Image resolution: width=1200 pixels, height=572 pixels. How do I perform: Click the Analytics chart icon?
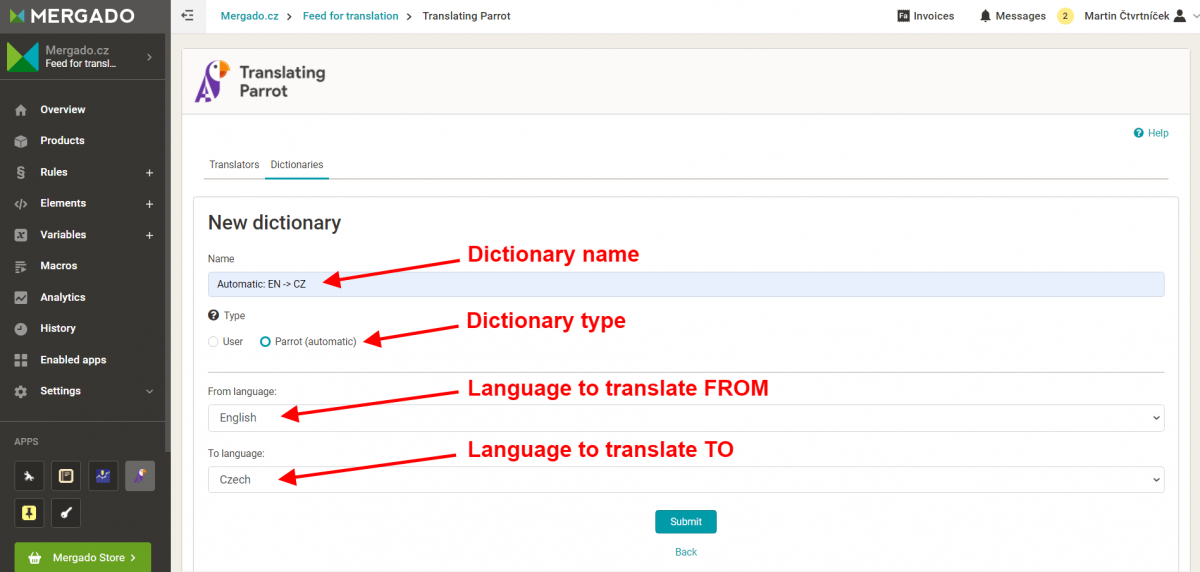(21, 297)
